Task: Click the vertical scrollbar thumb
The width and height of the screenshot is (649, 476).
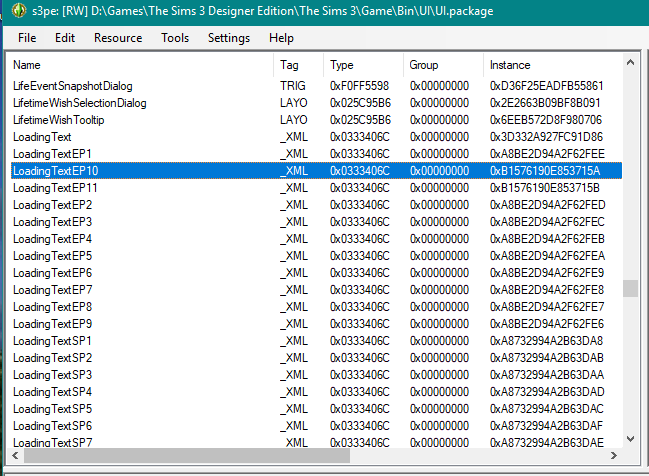Action: click(x=630, y=288)
